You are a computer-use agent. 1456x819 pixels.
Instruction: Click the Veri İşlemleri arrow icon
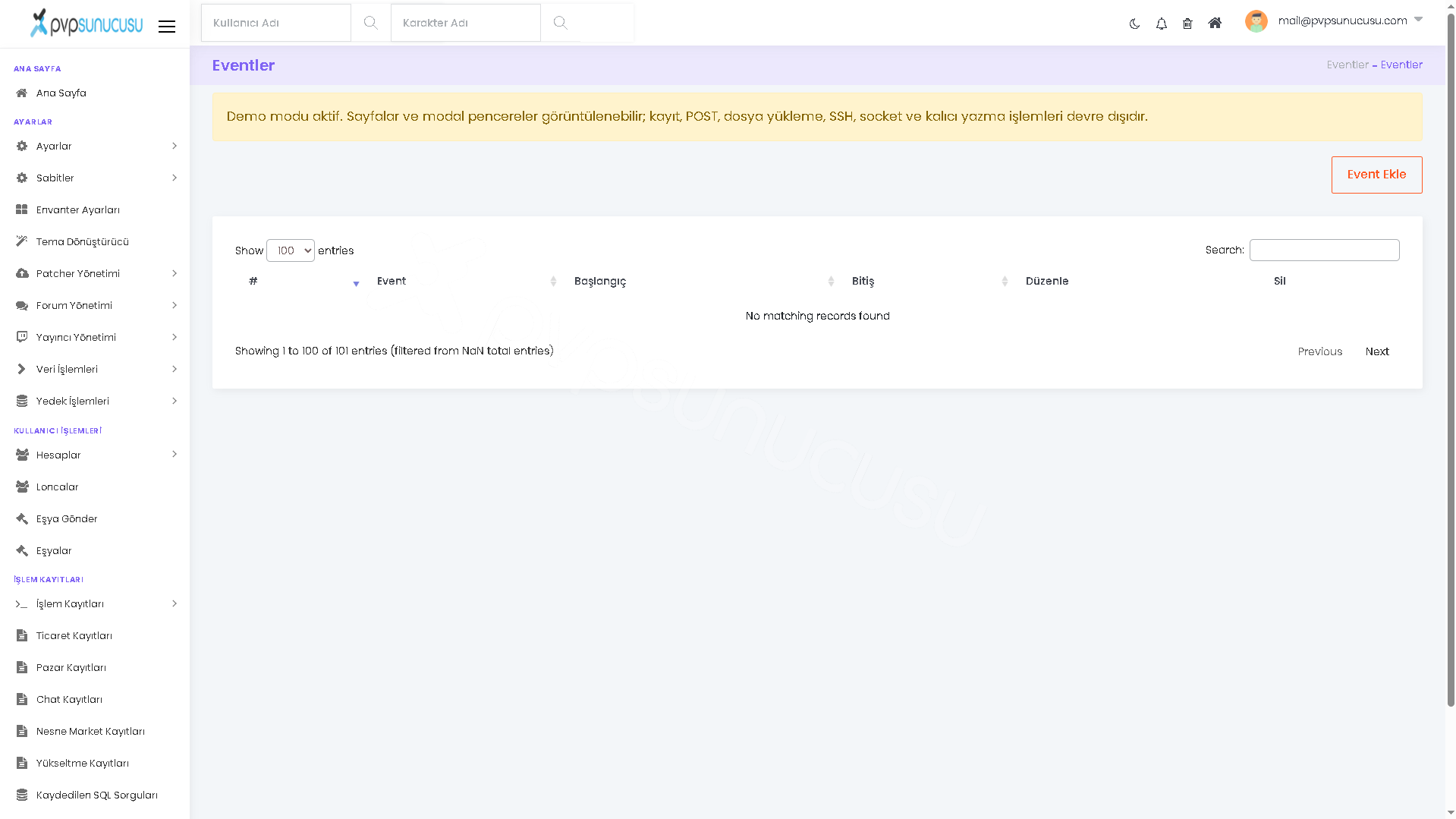[x=22, y=370]
